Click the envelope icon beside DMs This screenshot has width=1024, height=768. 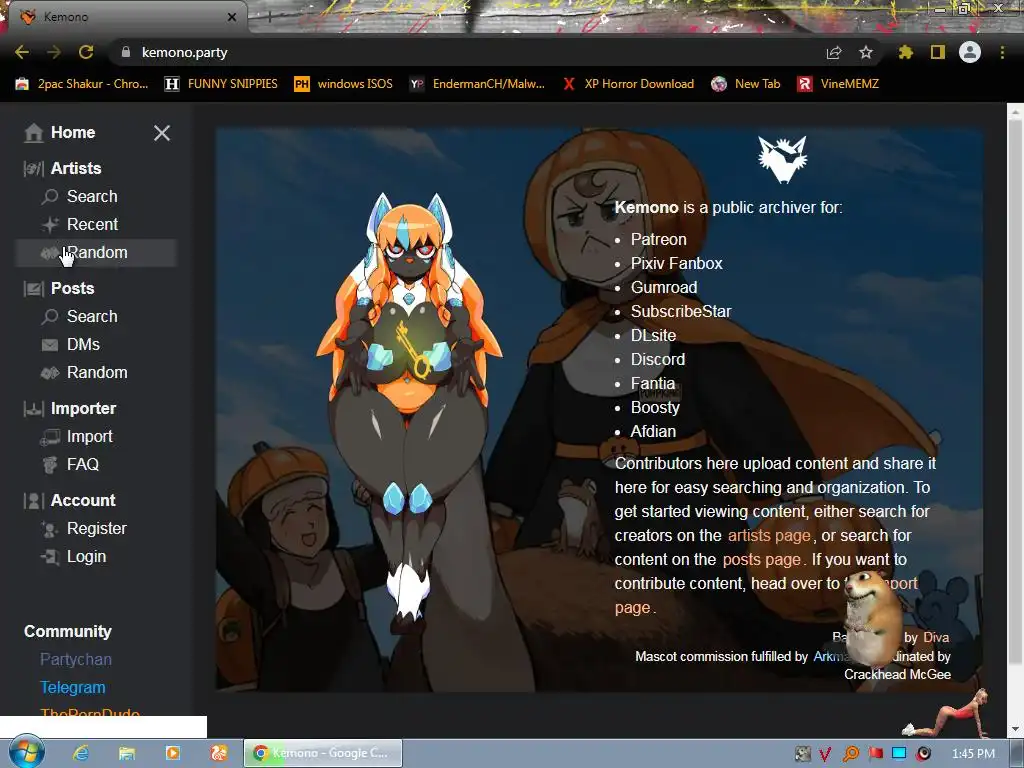pyautogui.click(x=50, y=345)
